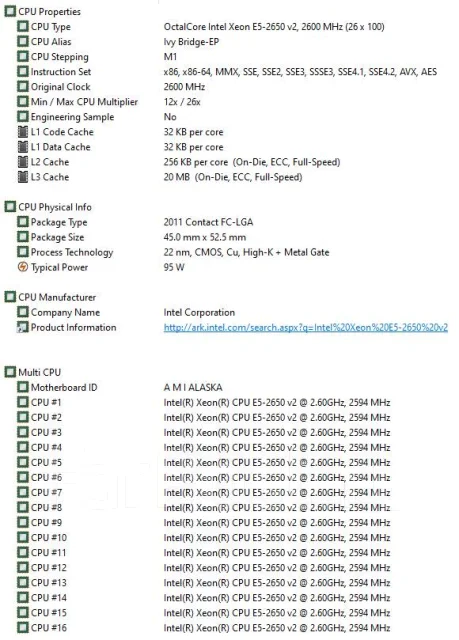Click the 45.0 mm x 52.5 mm value
This screenshot has height=640, width=459.
pyautogui.click(x=205, y=237)
